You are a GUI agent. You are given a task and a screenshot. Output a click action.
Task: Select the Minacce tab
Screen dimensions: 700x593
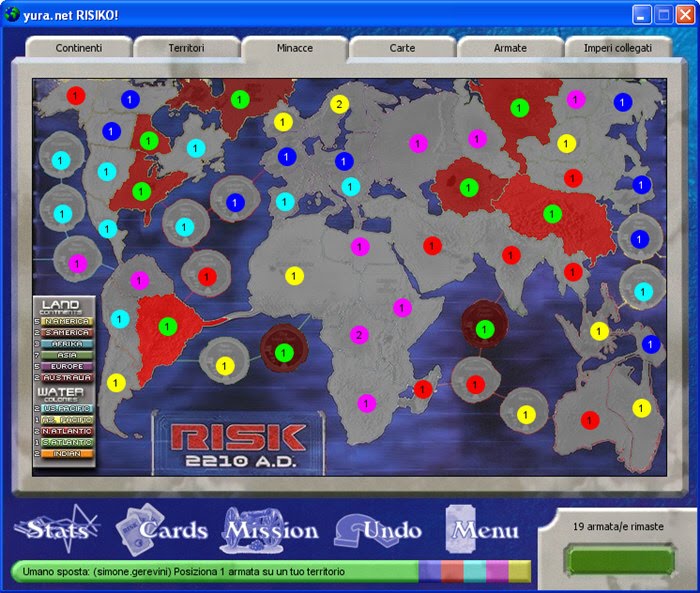(x=294, y=48)
